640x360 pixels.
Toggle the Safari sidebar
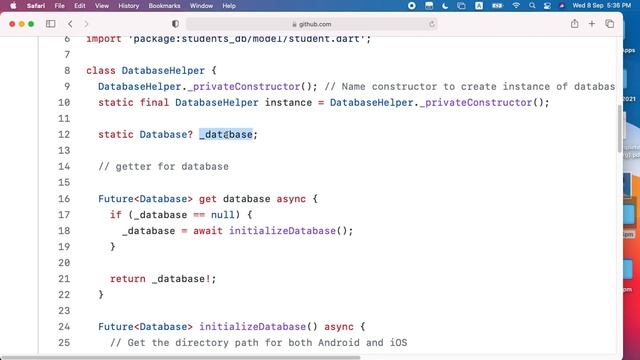click(x=51, y=24)
